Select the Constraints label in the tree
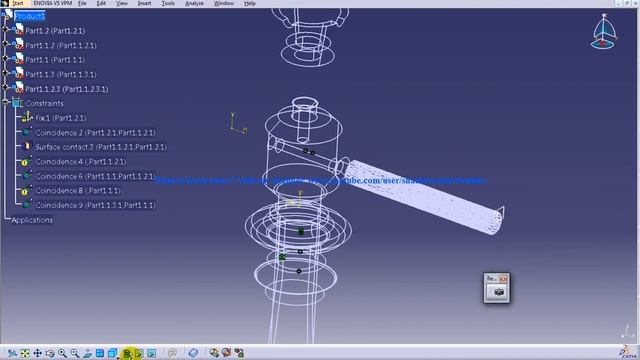The image size is (640, 360). 44,104
